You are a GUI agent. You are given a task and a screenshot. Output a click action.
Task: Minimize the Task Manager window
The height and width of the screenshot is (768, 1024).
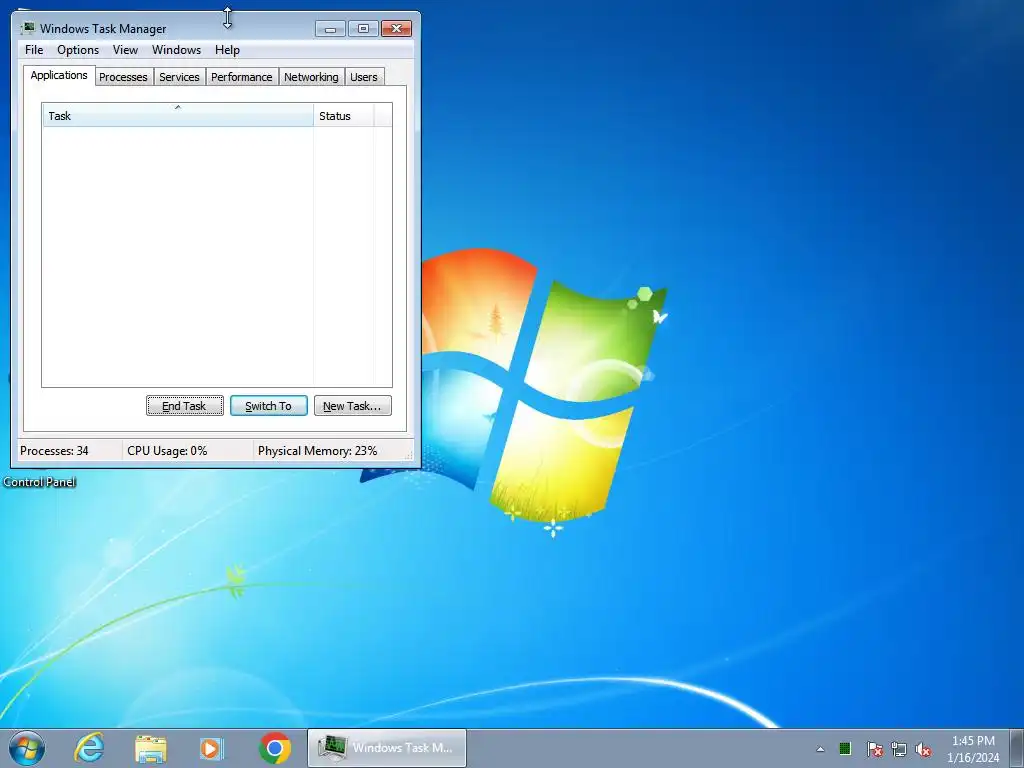click(x=330, y=28)
